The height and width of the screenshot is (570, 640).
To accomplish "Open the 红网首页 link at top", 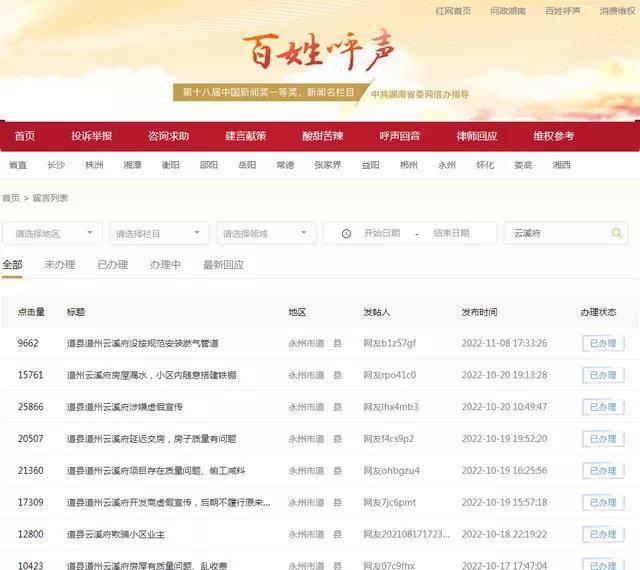I will pyautogui.click(x=453, y=11).
